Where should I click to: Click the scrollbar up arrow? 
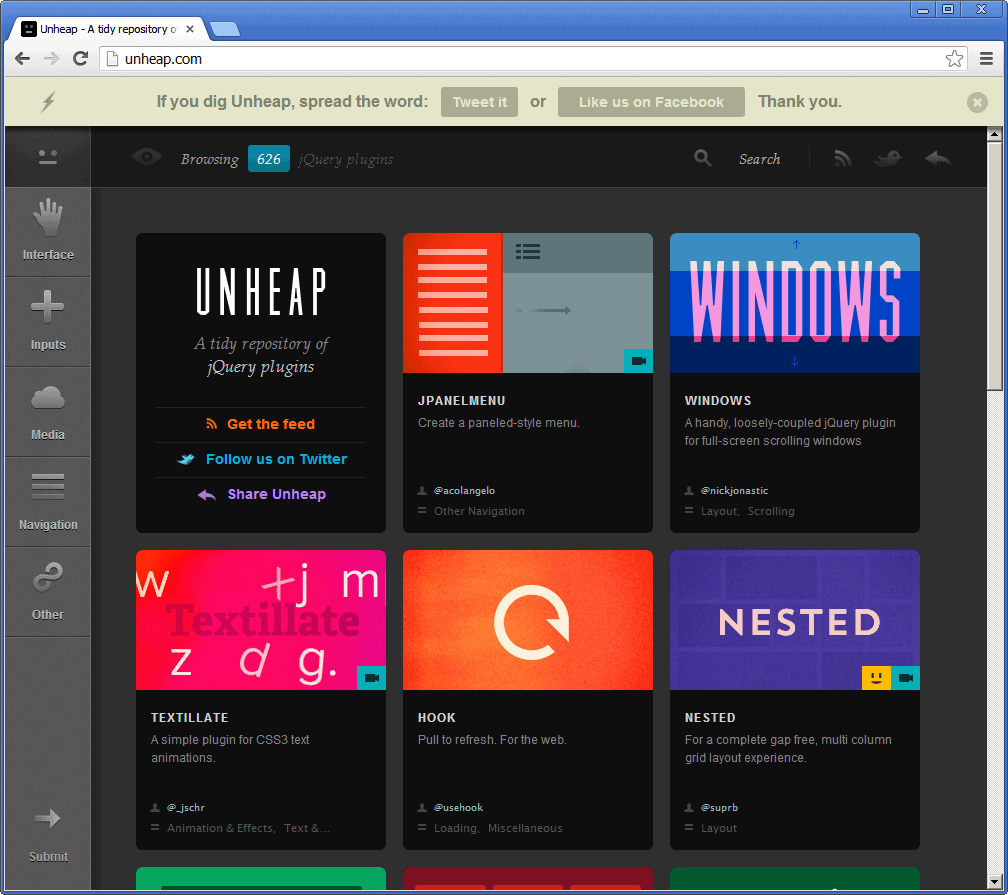tap(994, 134)
